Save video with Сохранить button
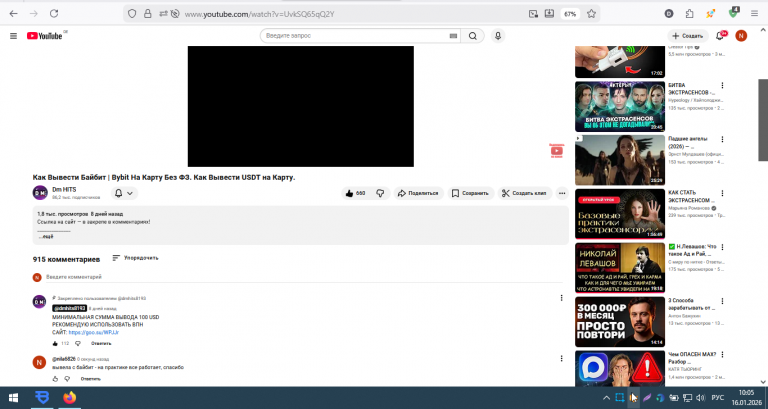The image size is (768, 409). click(x=470, y=193)
